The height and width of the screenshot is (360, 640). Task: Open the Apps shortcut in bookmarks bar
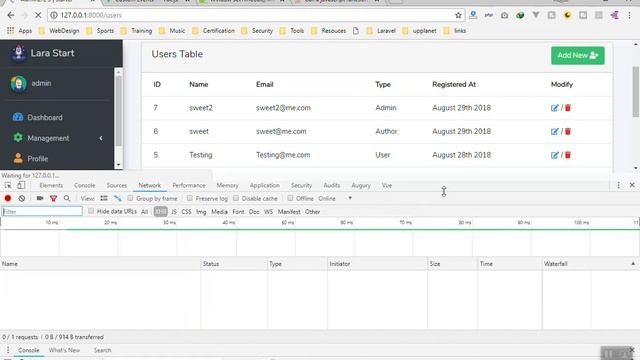pos(20,31)
